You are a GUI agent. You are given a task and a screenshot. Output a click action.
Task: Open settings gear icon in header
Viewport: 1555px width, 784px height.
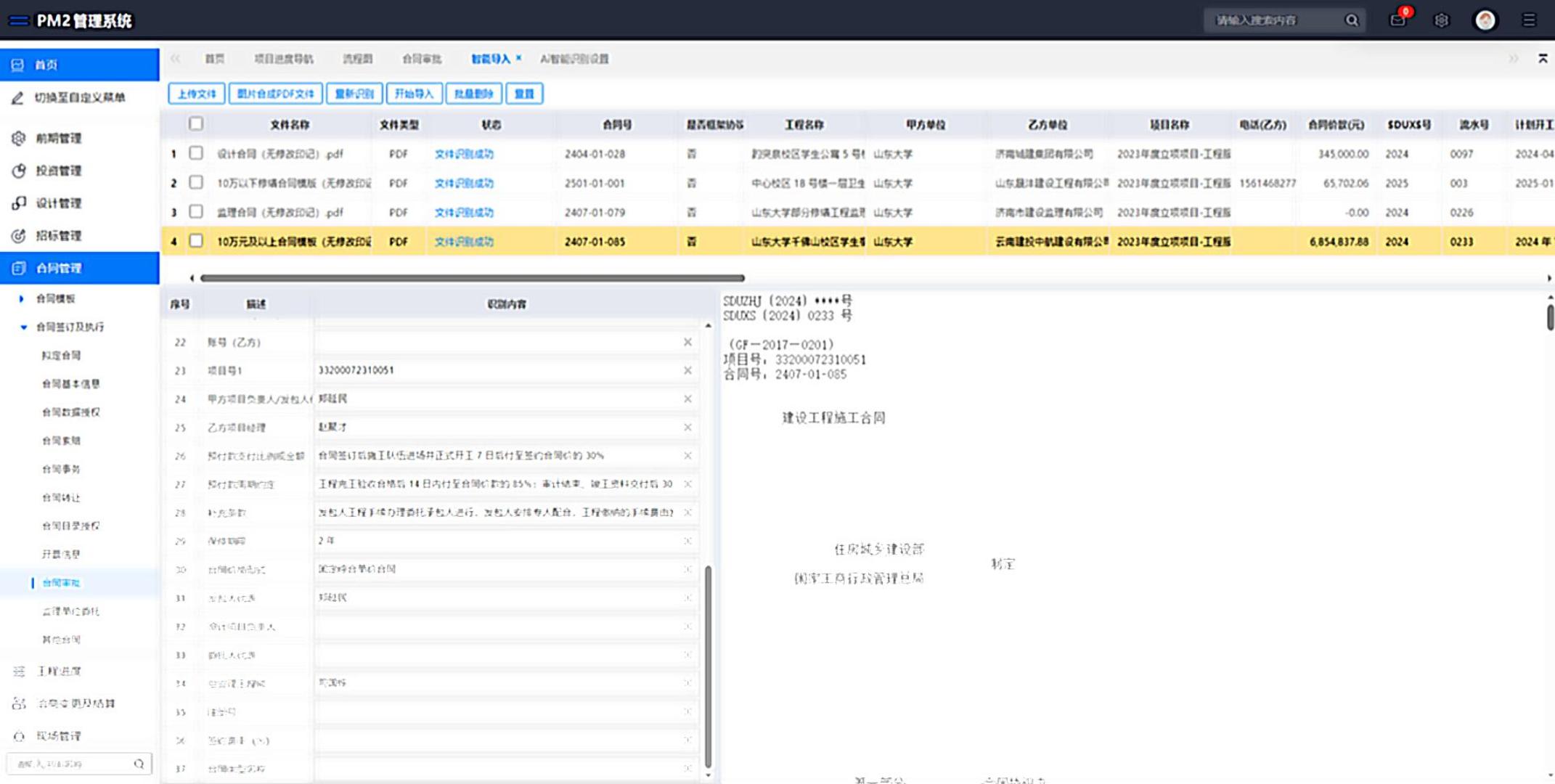pos(1441,20)
